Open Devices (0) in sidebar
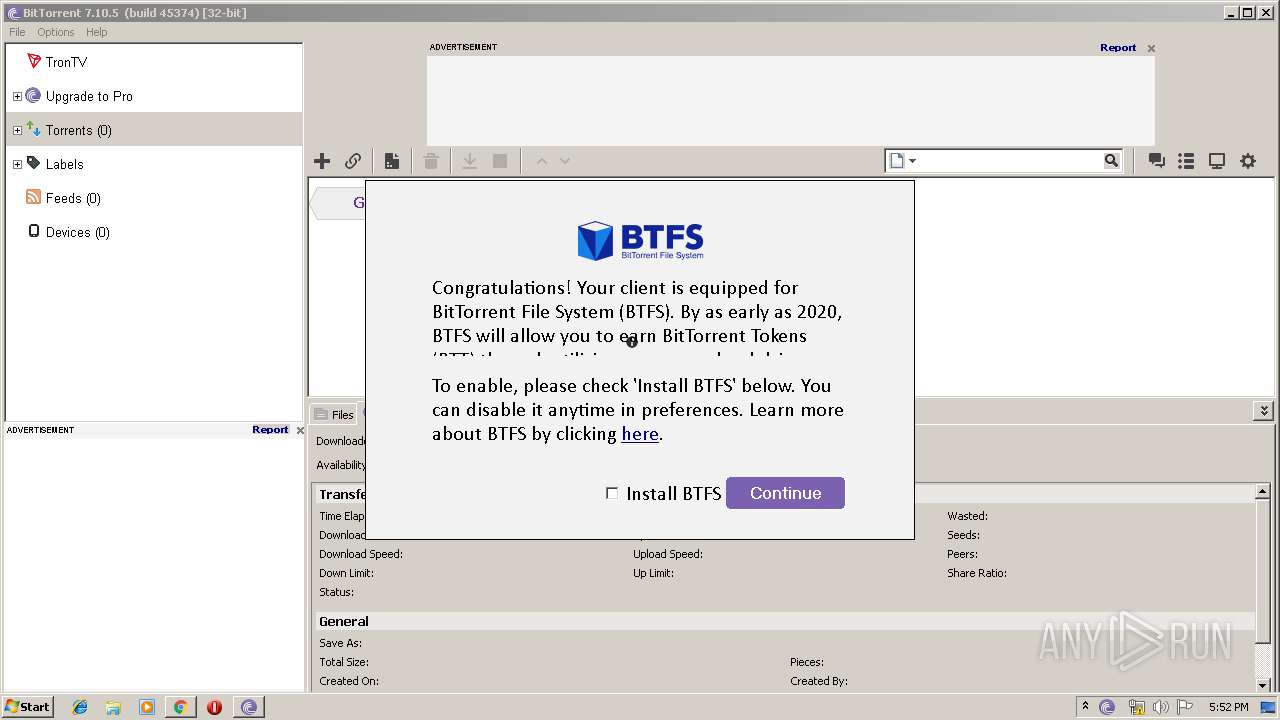Viewport: 1280px width, 720px height. point(77,232)
